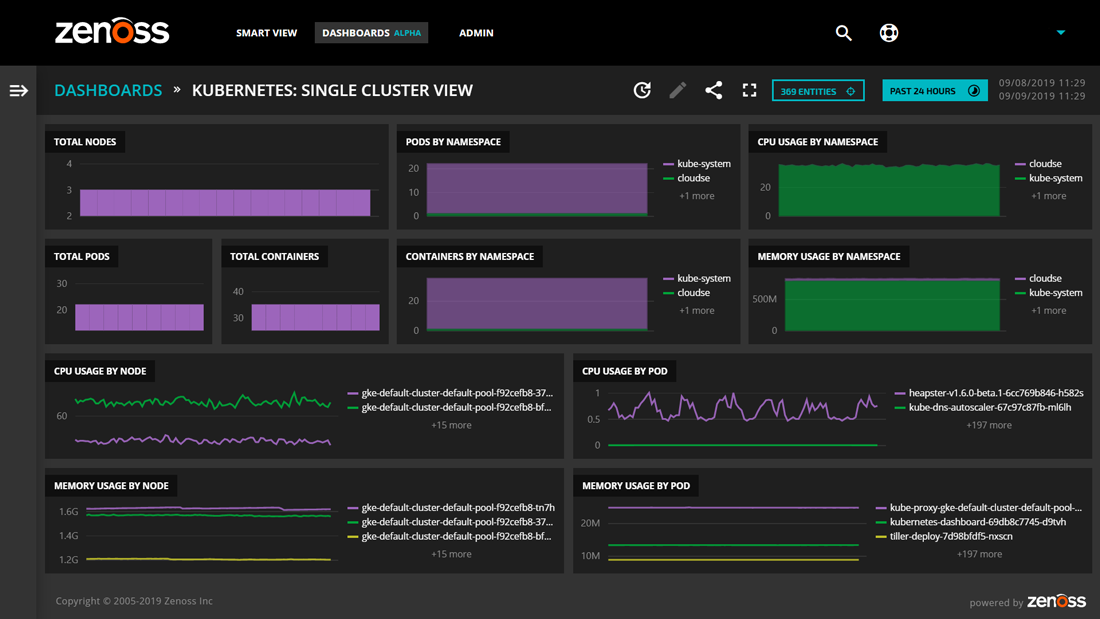Click the DASHBOARDS breadcrumb link
1100x619 pixels.
[108, 90]
